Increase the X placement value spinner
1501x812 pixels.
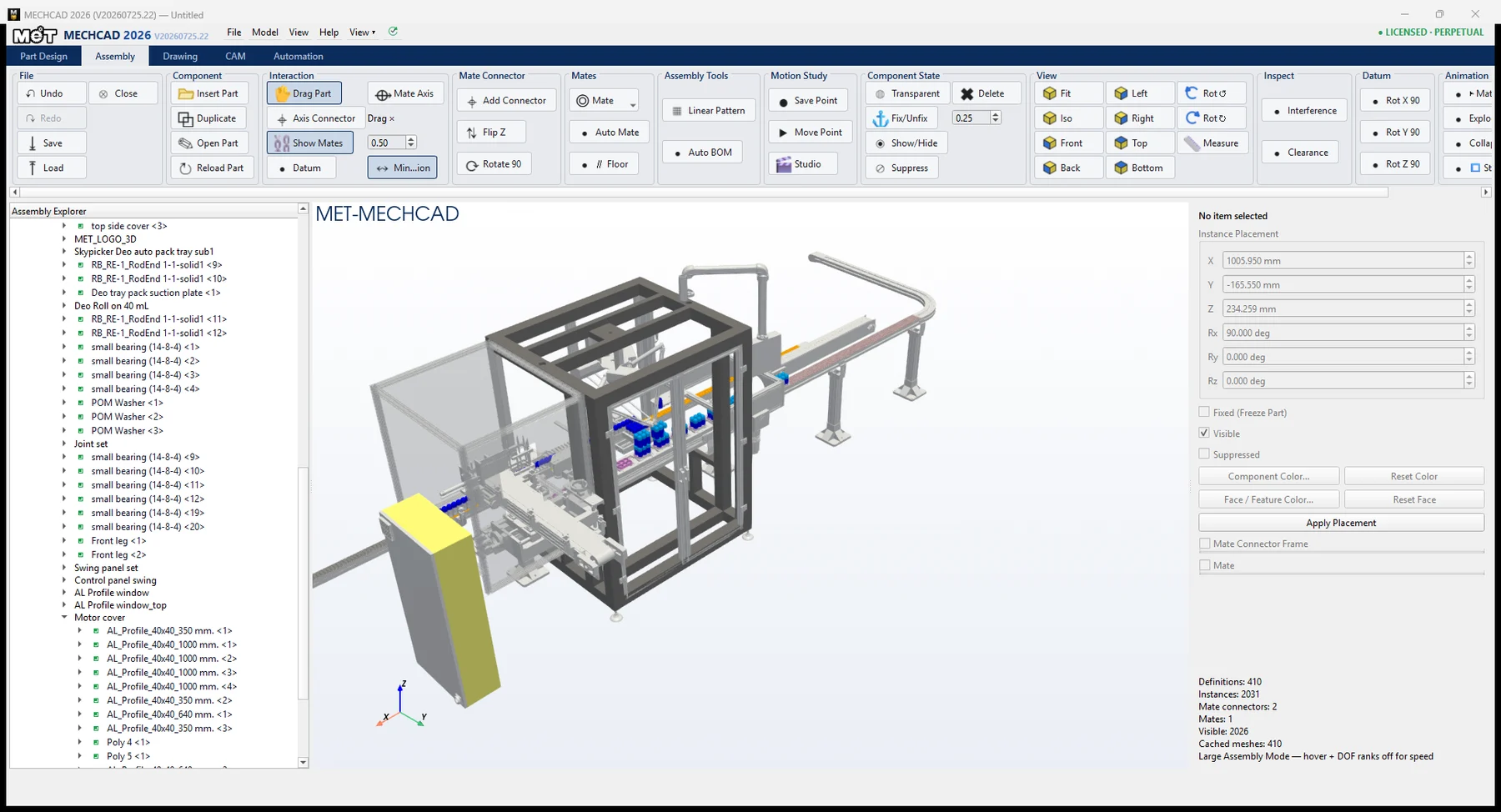[x=1469, y=257]
